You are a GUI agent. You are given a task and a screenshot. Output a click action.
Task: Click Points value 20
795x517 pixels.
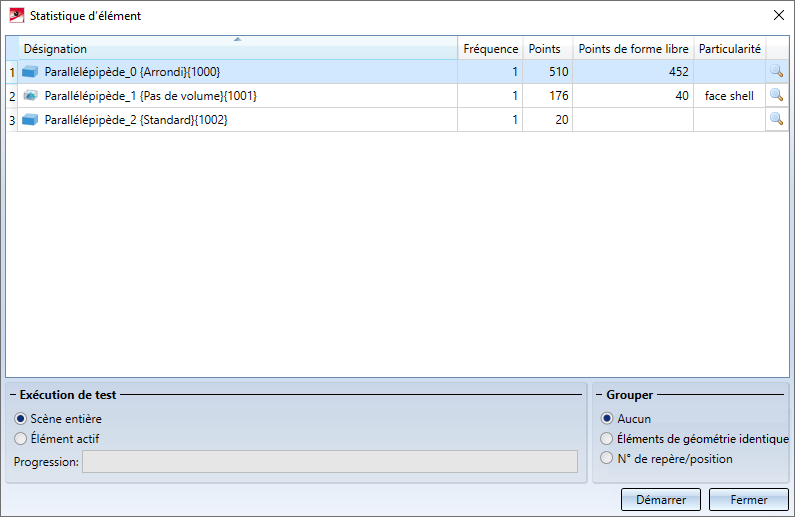tap(548, 120)
